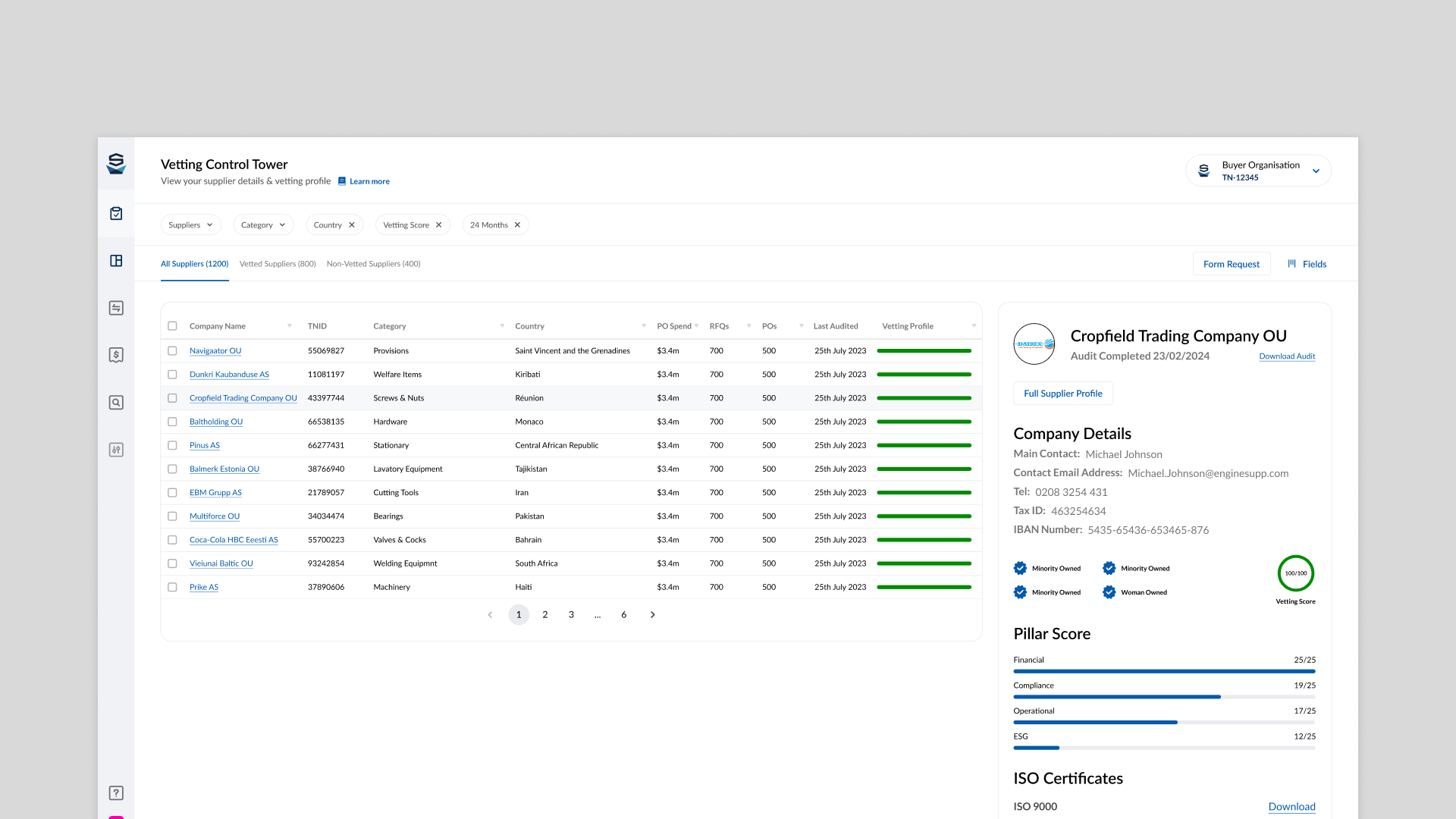Click the search magnifier sidebar icon

tap(116, 403)
